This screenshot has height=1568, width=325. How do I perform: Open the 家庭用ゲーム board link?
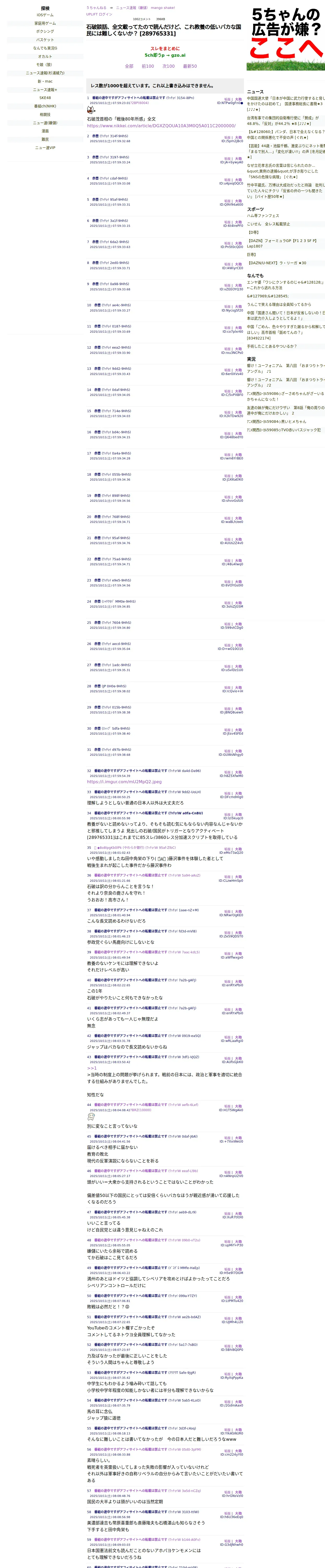45,23
